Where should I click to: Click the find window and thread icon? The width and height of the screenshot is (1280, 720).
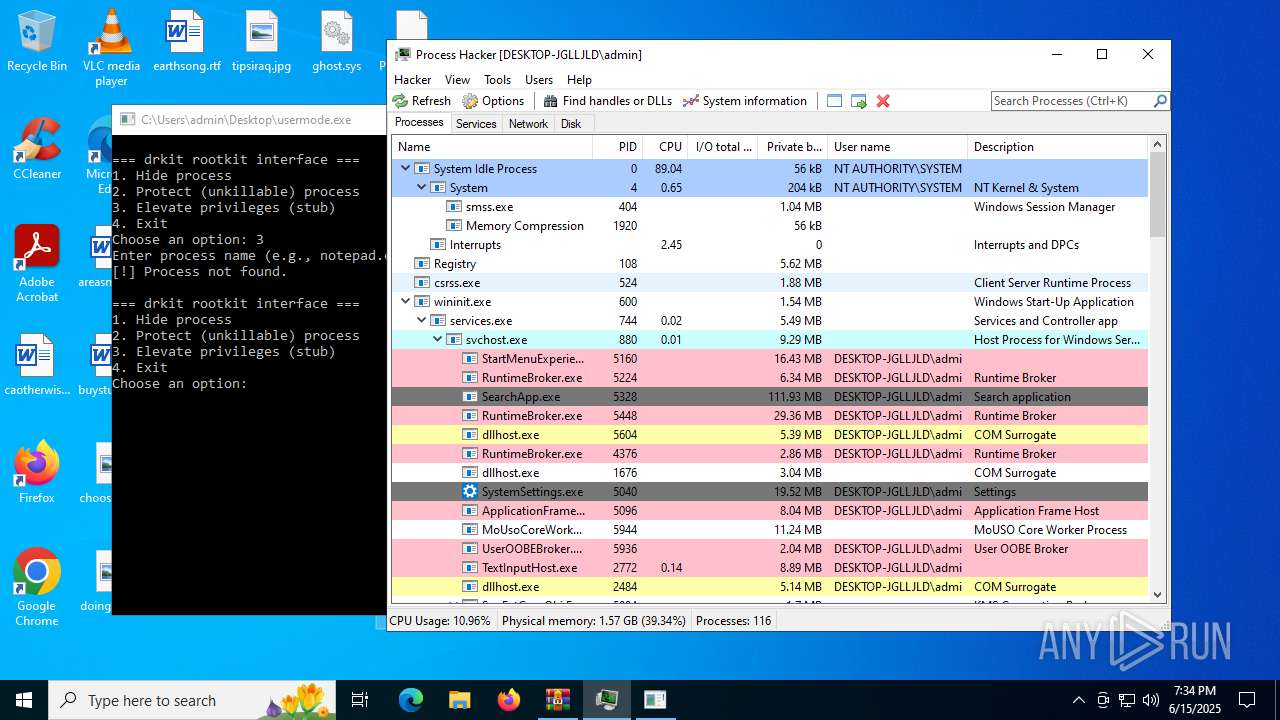coord(859,101)
